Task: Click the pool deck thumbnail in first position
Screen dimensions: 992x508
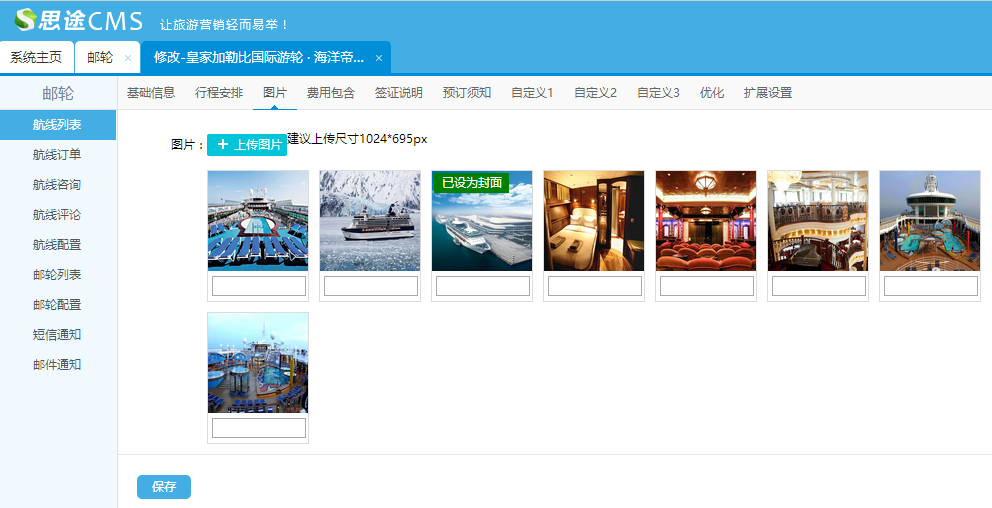Action: [x=258, y=221]
